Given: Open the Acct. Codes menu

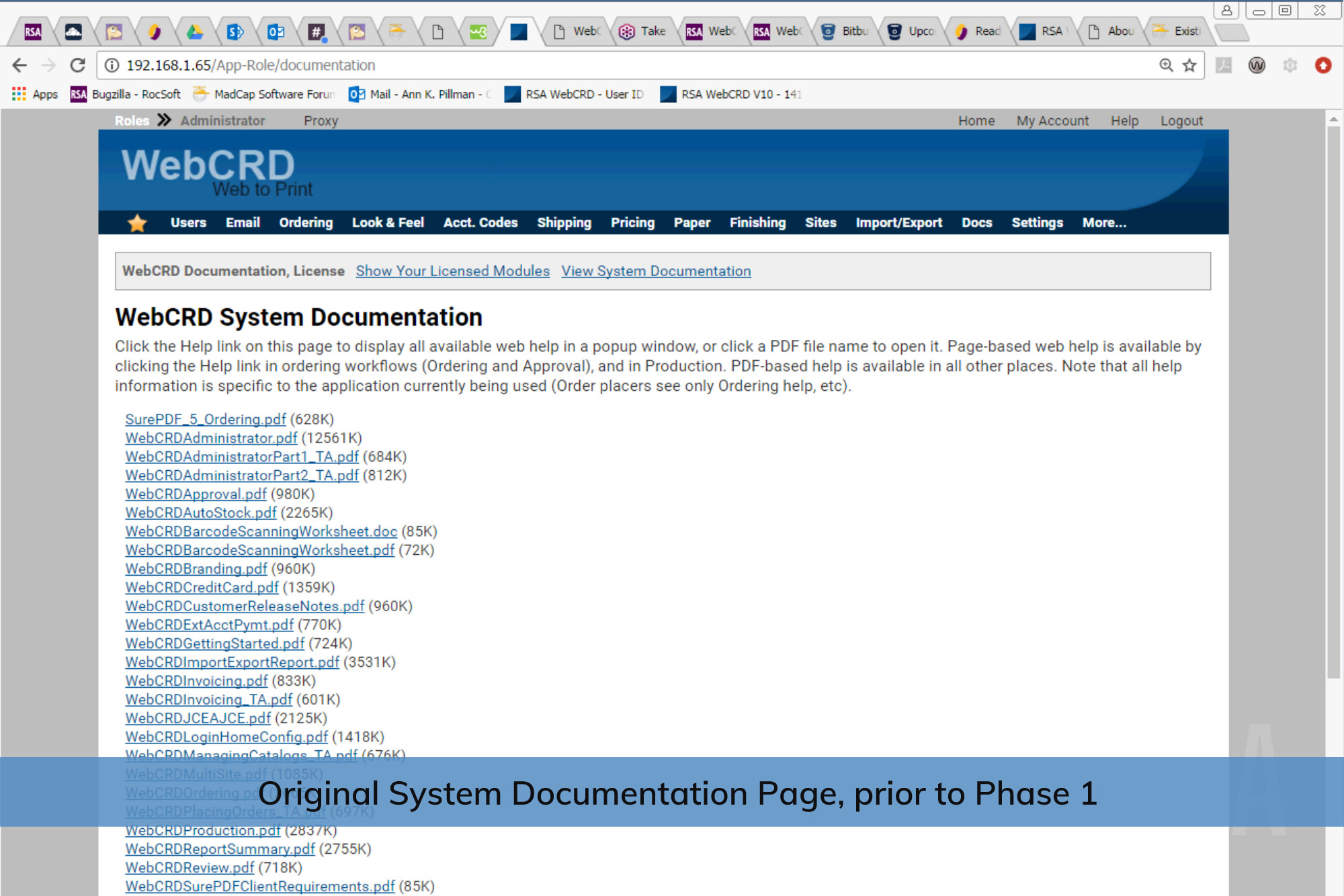Looking at the screenshot, I should pyautogui.click(x=480, y=223).
